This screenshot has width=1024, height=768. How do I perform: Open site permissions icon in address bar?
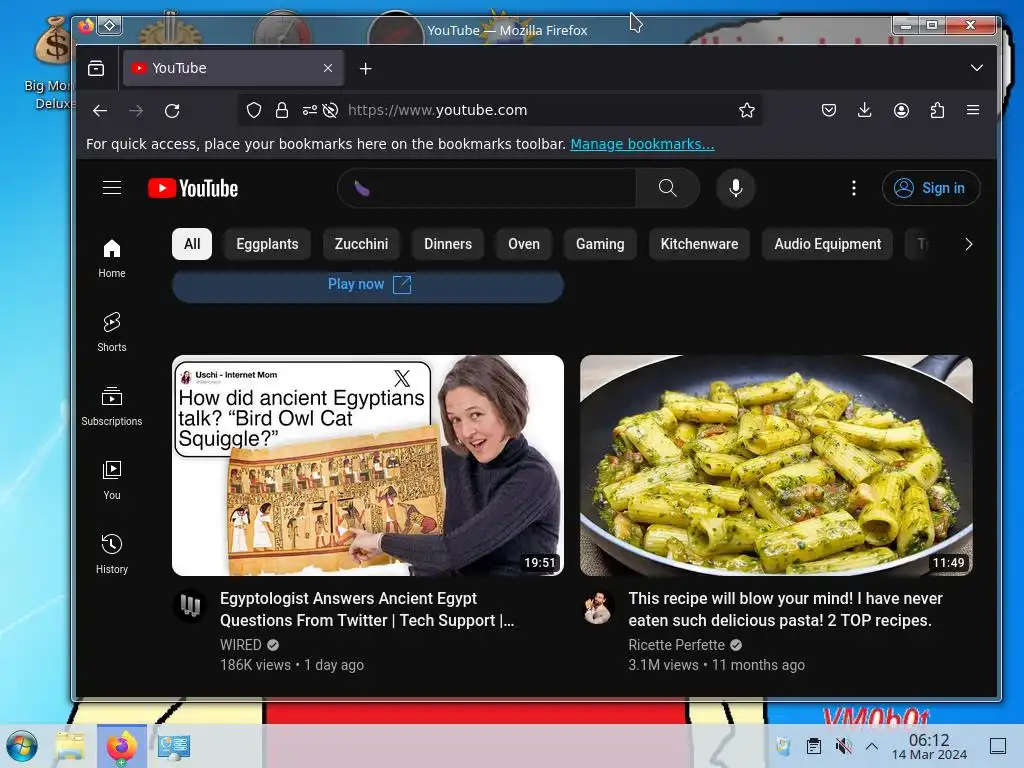(310, 110)
